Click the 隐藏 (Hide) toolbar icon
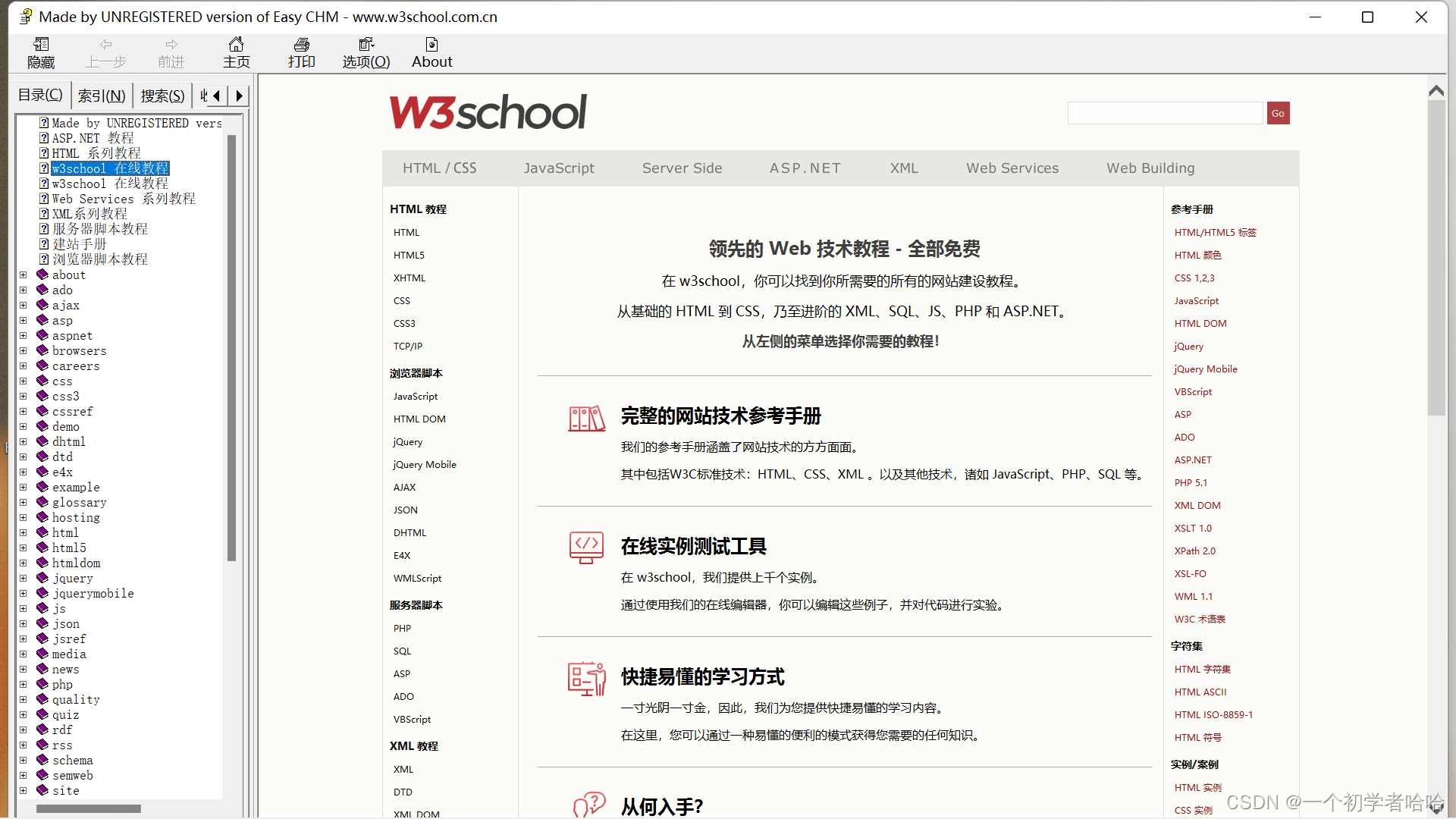Viewport: 1456px width, 819px height. coord(40,53)
